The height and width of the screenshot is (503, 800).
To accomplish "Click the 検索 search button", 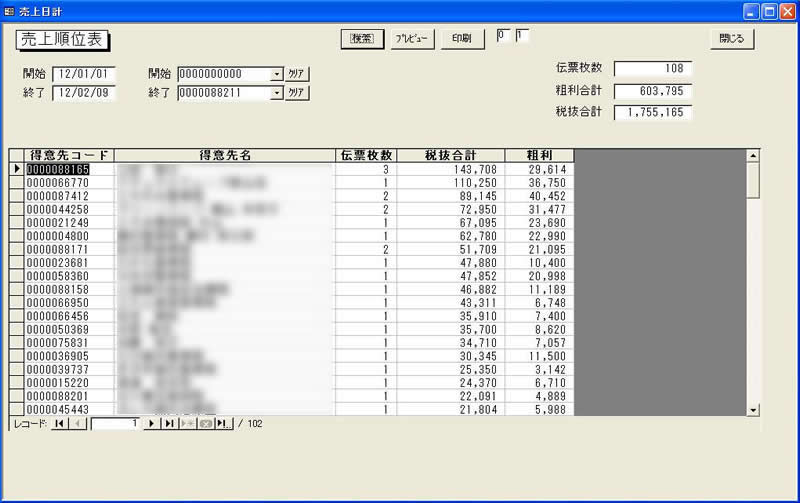I will click(x=357, y=39).
